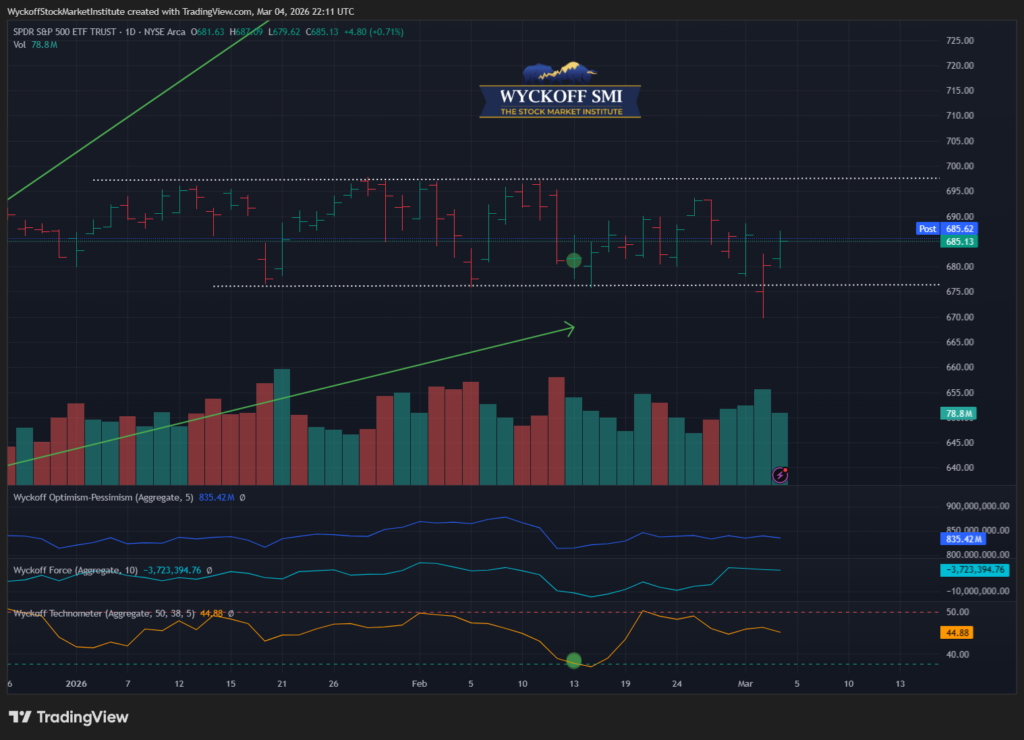Click the green circle marker on the price bars

tap(574, 261)
